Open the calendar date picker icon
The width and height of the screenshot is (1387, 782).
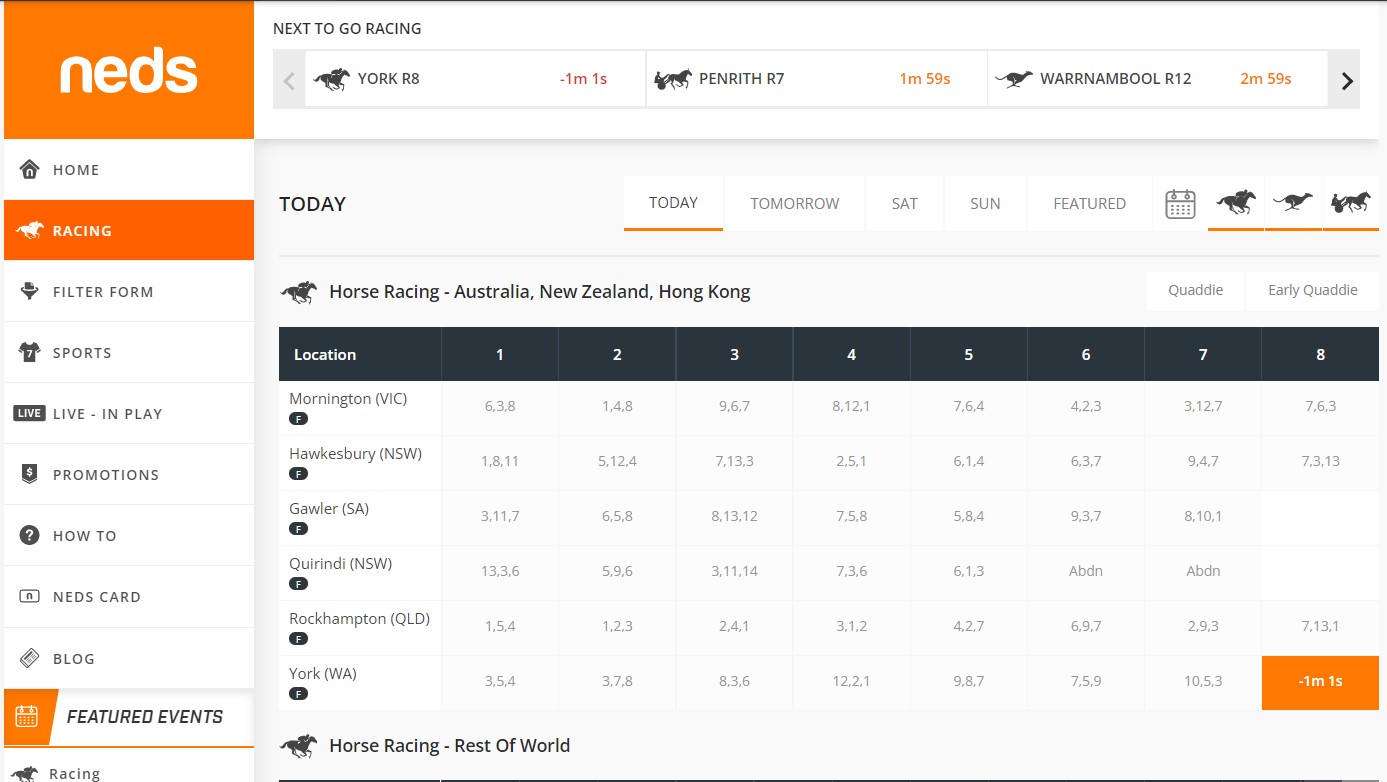click(1180, 204)
